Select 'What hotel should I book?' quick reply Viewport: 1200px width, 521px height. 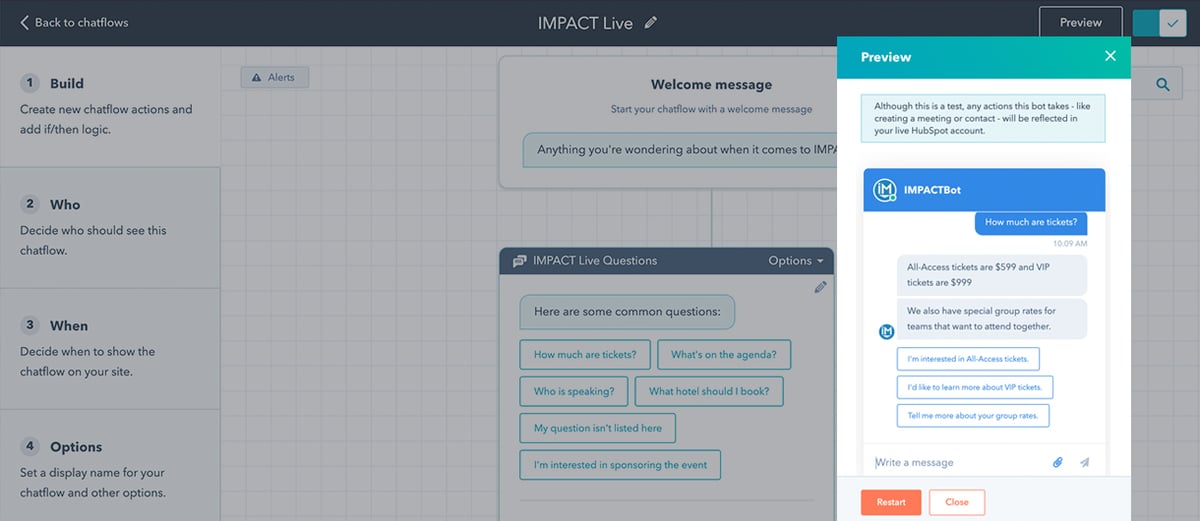point(709,391)
